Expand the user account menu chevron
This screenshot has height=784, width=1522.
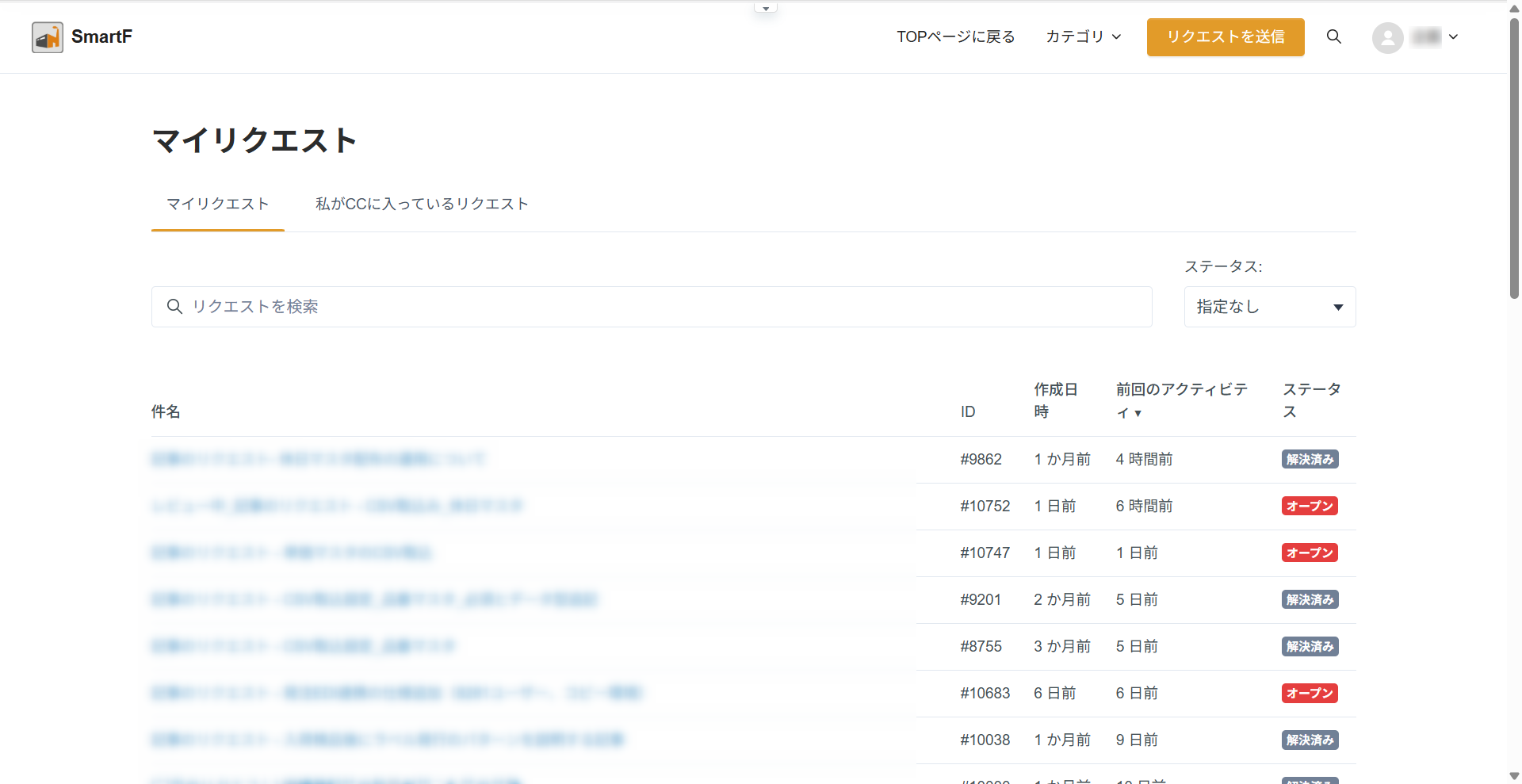pos(1453,36)
